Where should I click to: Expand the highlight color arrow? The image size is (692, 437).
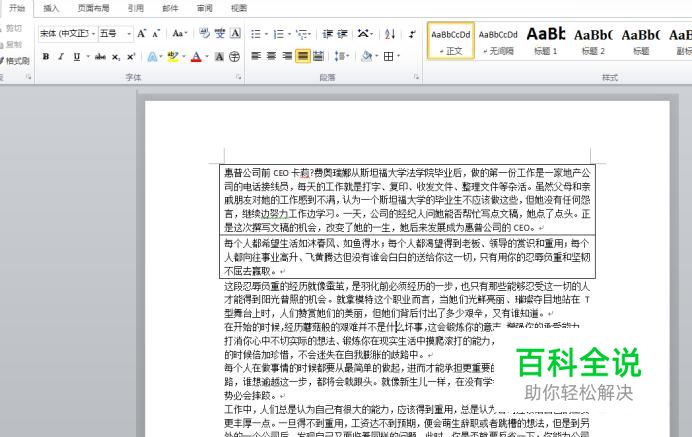[x=184, y=57]
